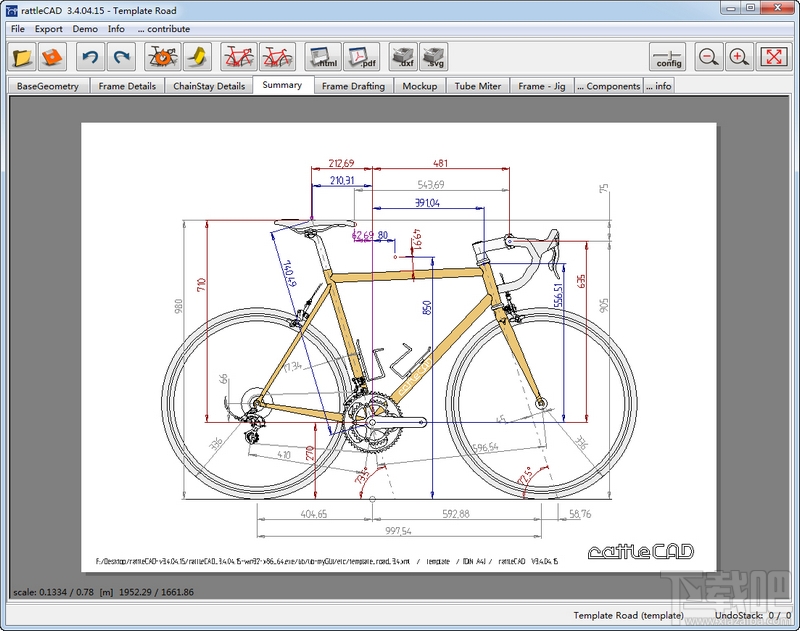The height and width of the screenshot is (631, 800).
Task: Redo the last undone change
Action: tap(121, 57)
